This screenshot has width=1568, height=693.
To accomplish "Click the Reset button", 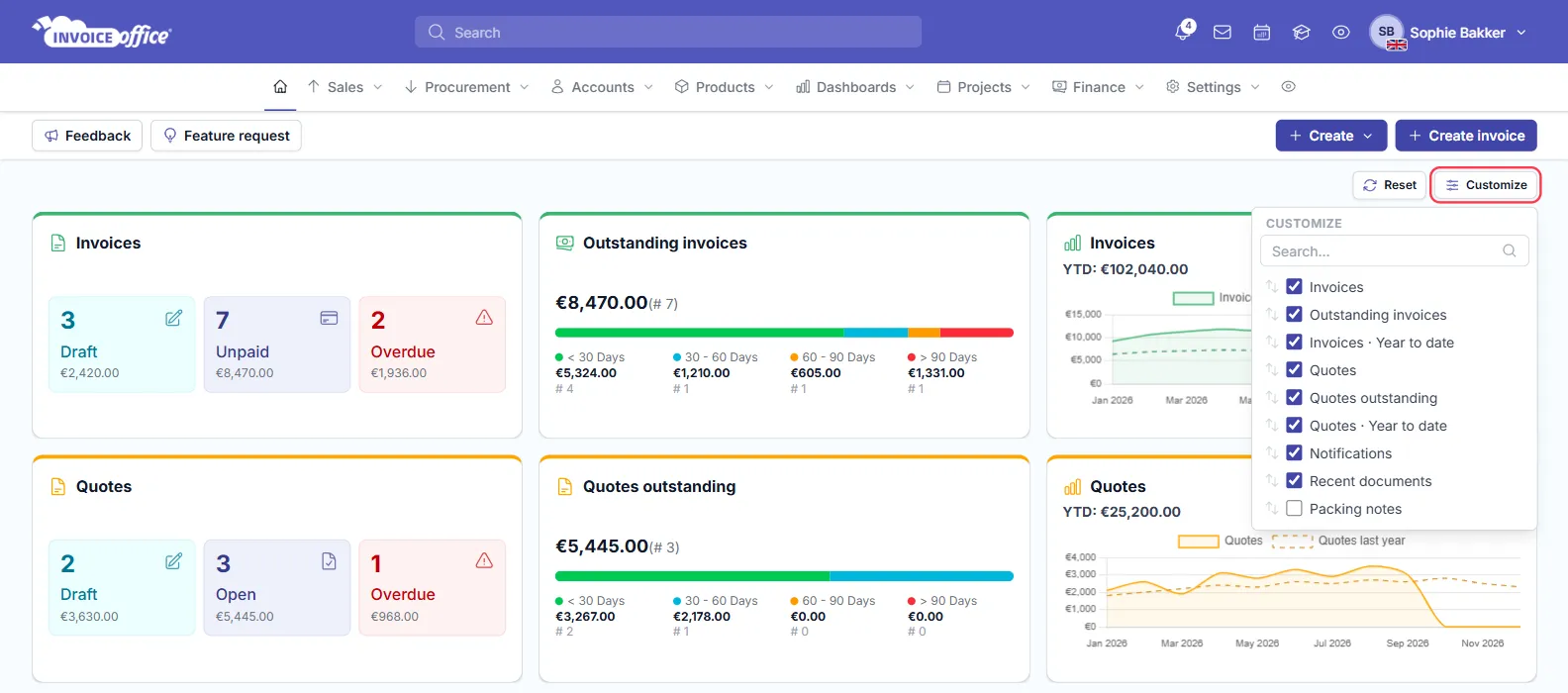I will point(1390,185).
